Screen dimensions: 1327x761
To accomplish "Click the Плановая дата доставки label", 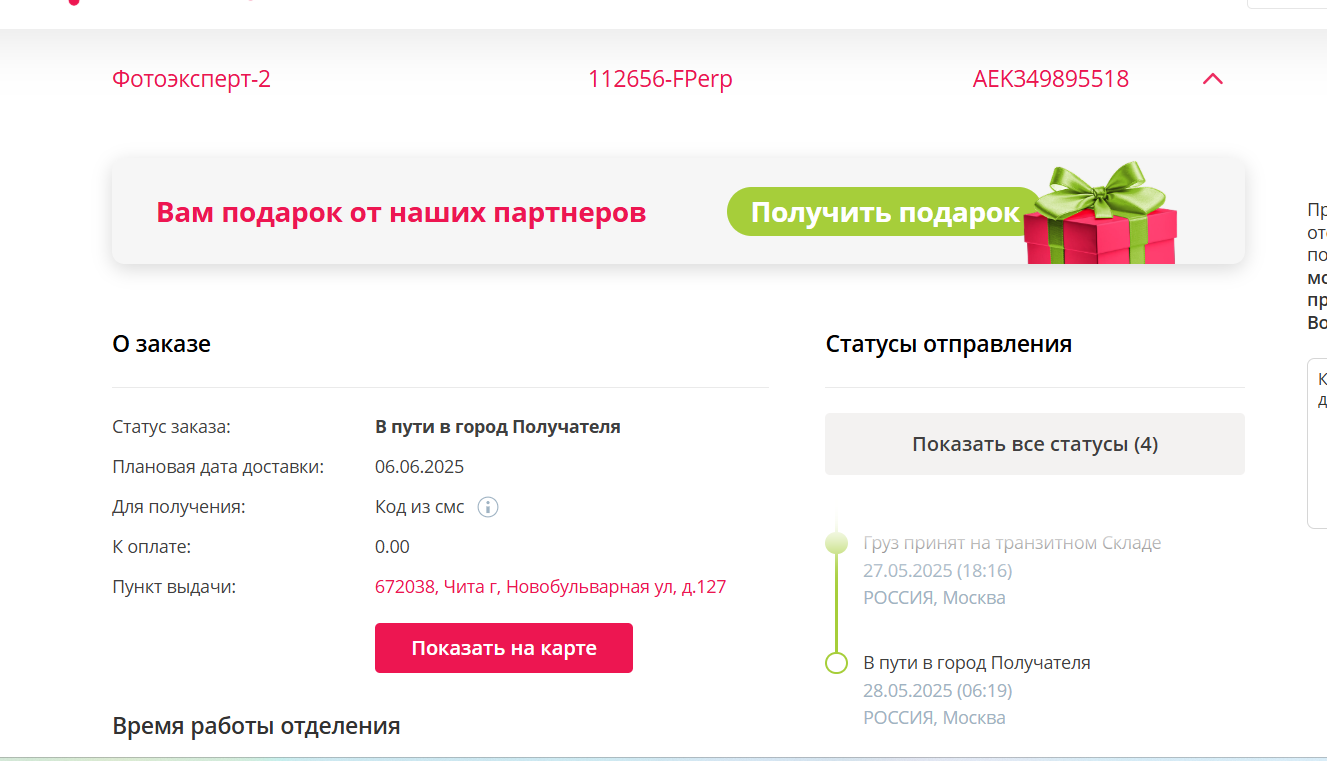I will (218, 467).
